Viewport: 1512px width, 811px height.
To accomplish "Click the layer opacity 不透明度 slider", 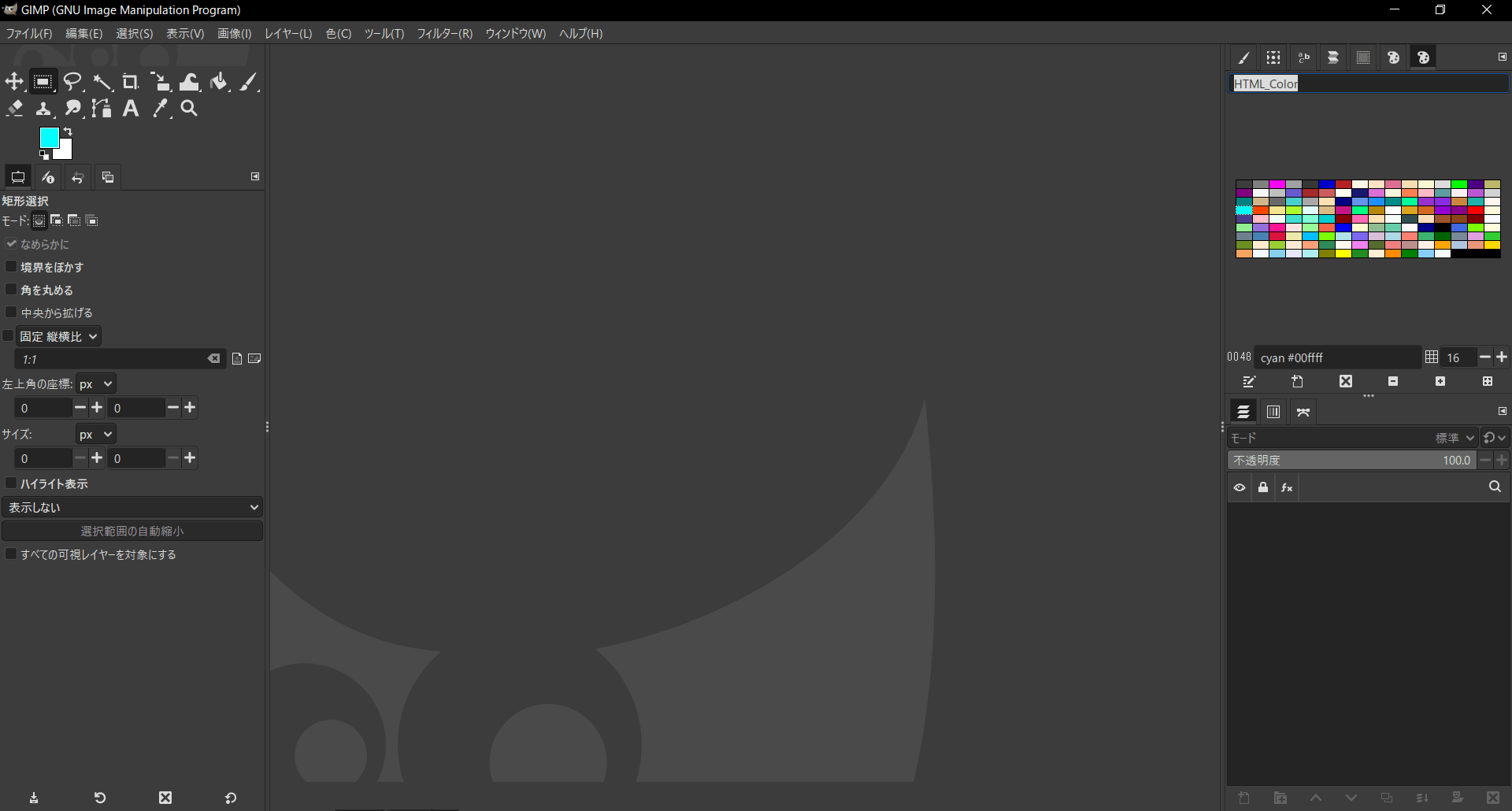I will click(1351, 460).
